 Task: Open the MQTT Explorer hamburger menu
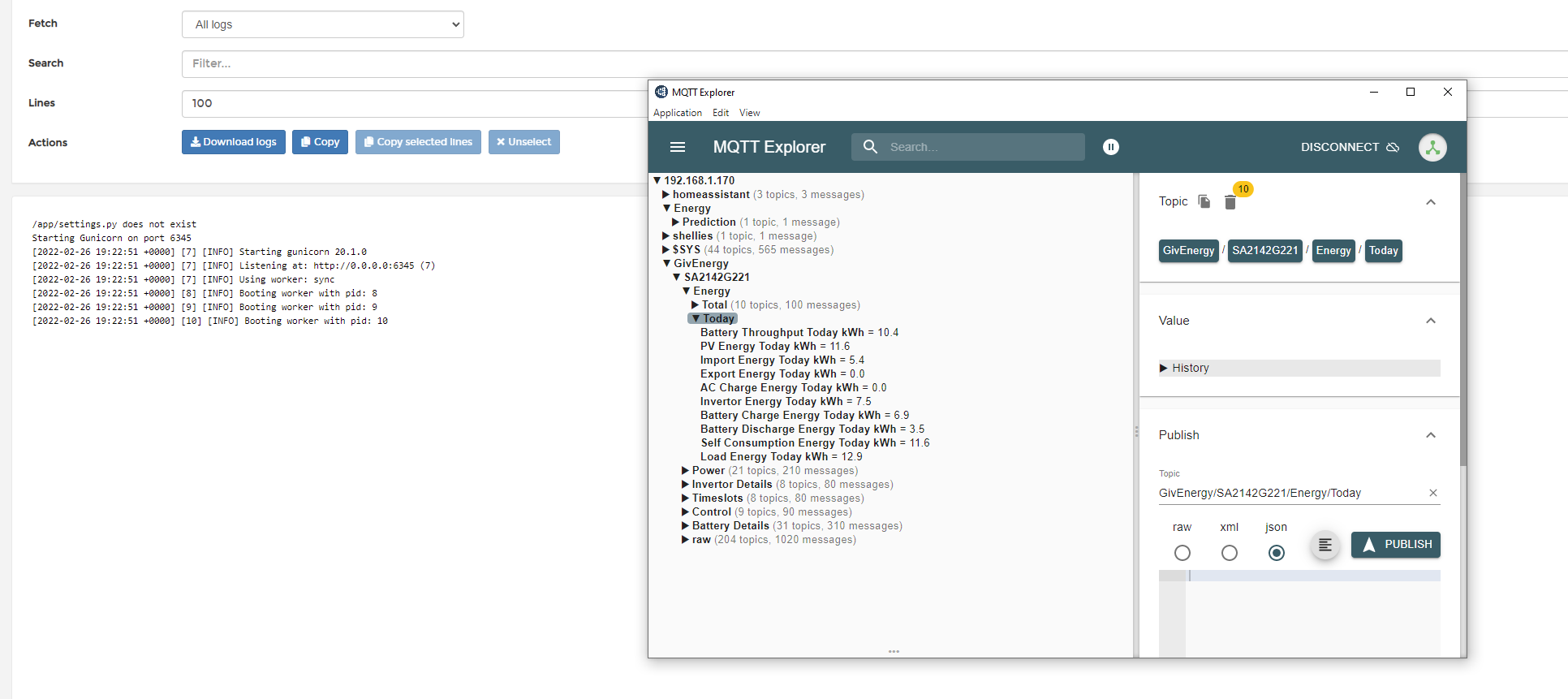coord(678,147)
